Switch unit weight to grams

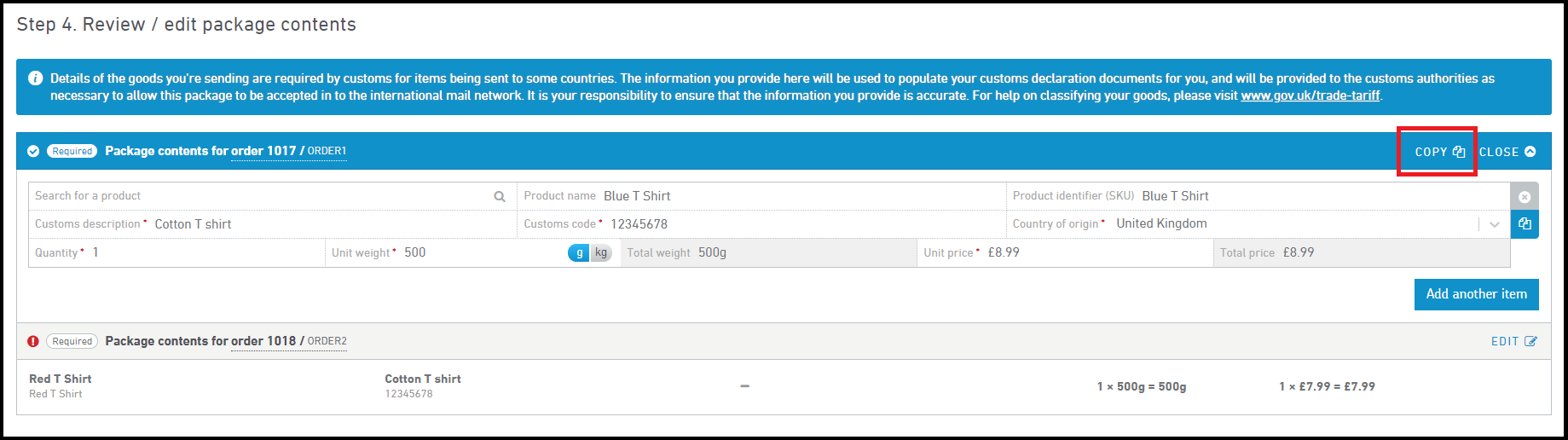579,252
